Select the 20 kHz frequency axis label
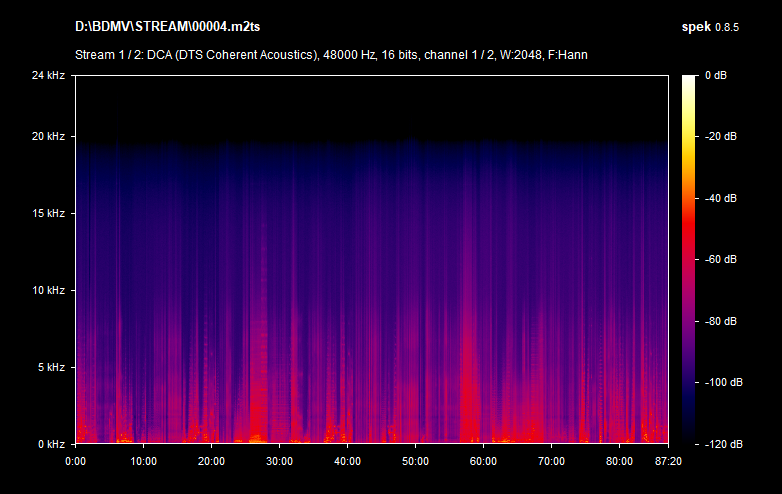Screen dimensions: 782x494 (50, 136)
